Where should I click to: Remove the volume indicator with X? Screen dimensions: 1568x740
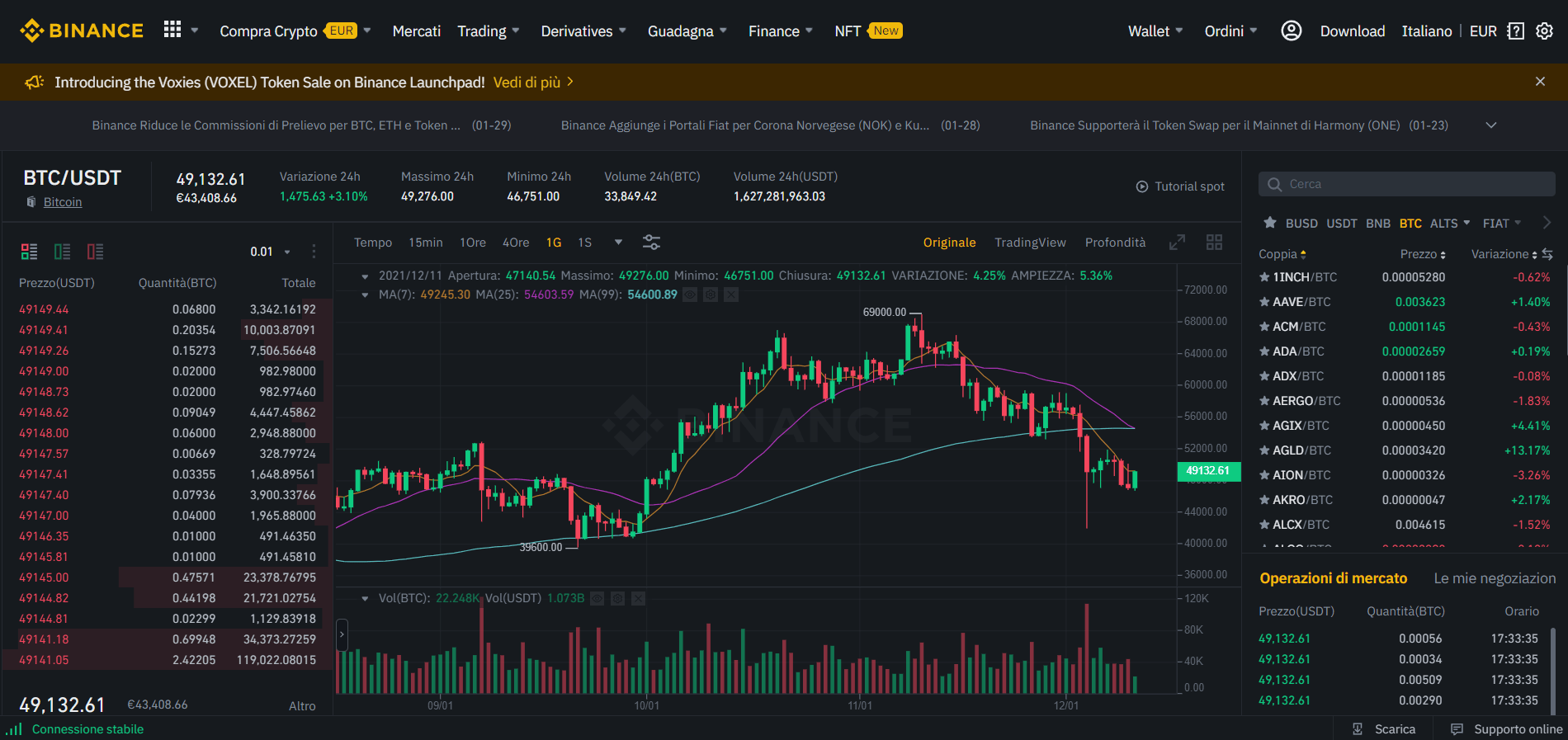click(x=638, y=598)
